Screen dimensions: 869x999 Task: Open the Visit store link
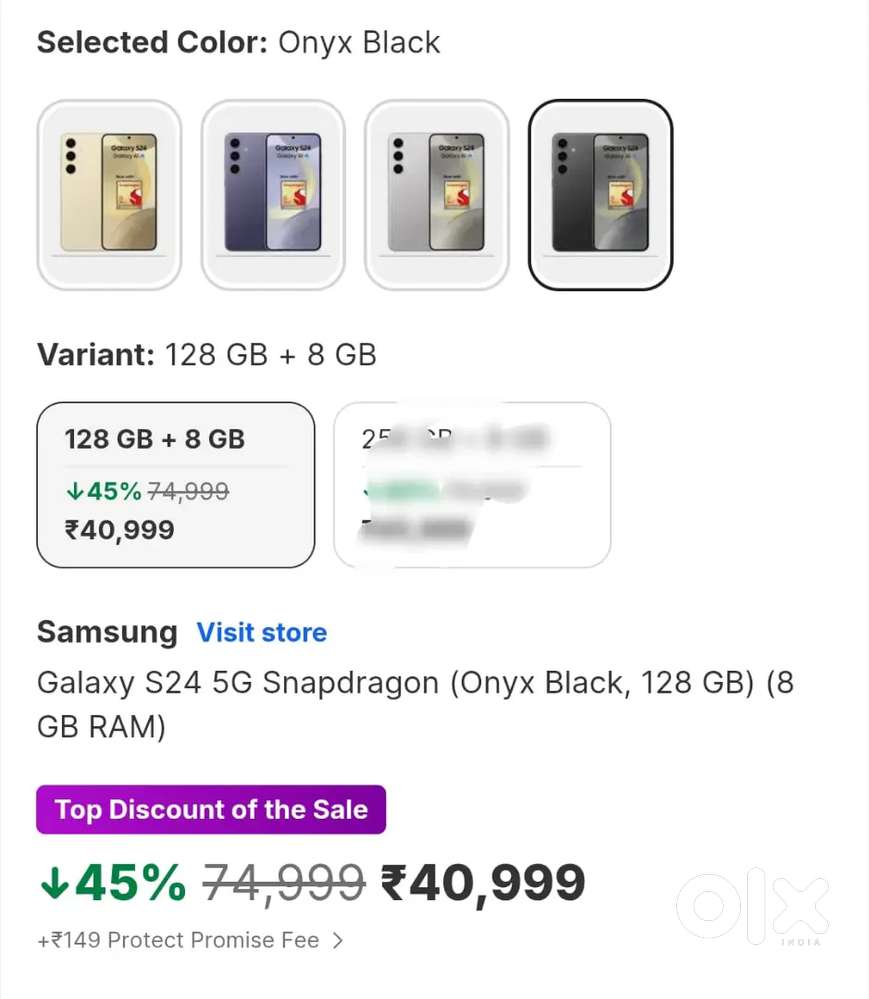click(x=261, y=633)
